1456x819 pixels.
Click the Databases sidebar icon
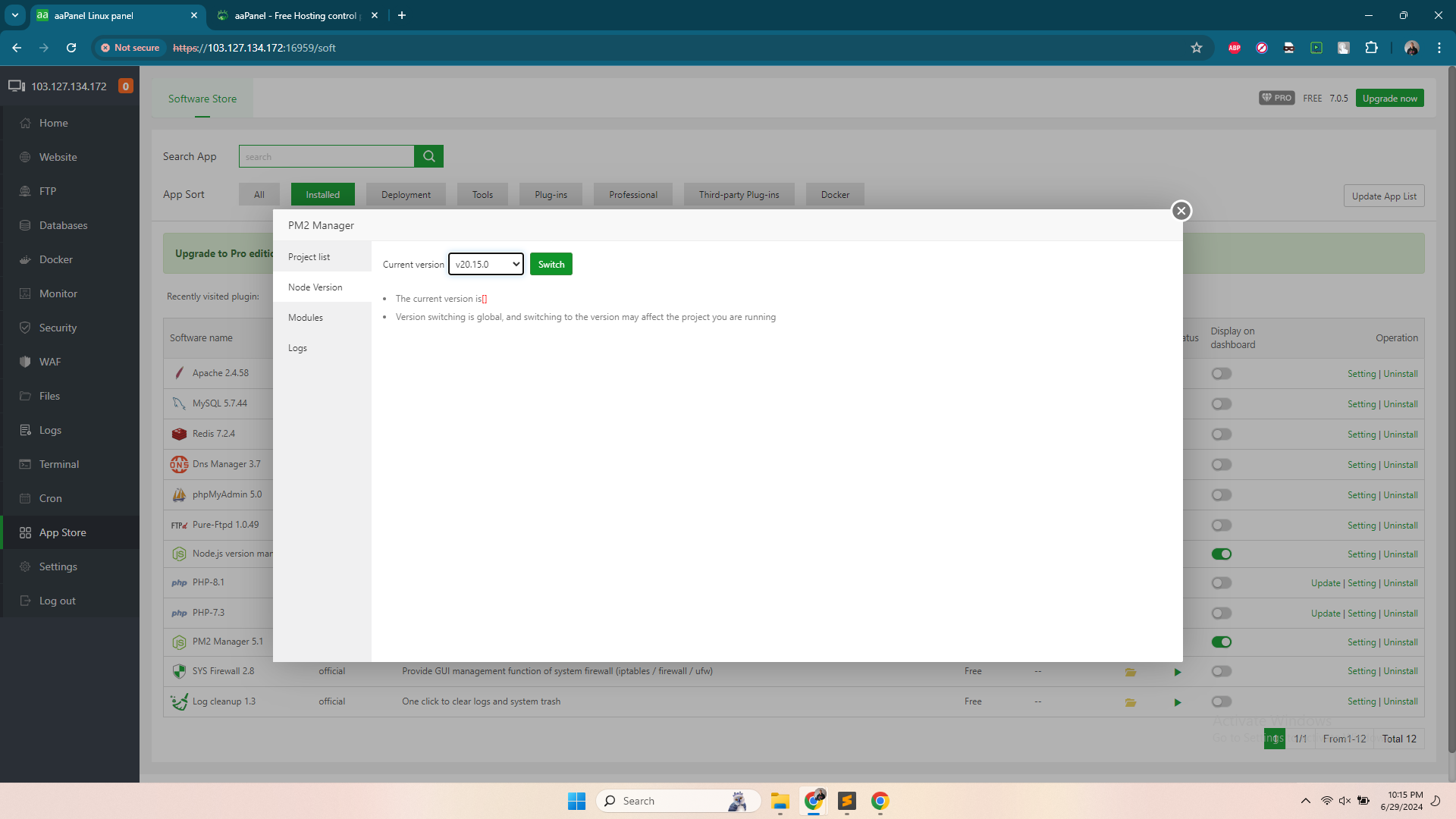[x=25, y=225]
